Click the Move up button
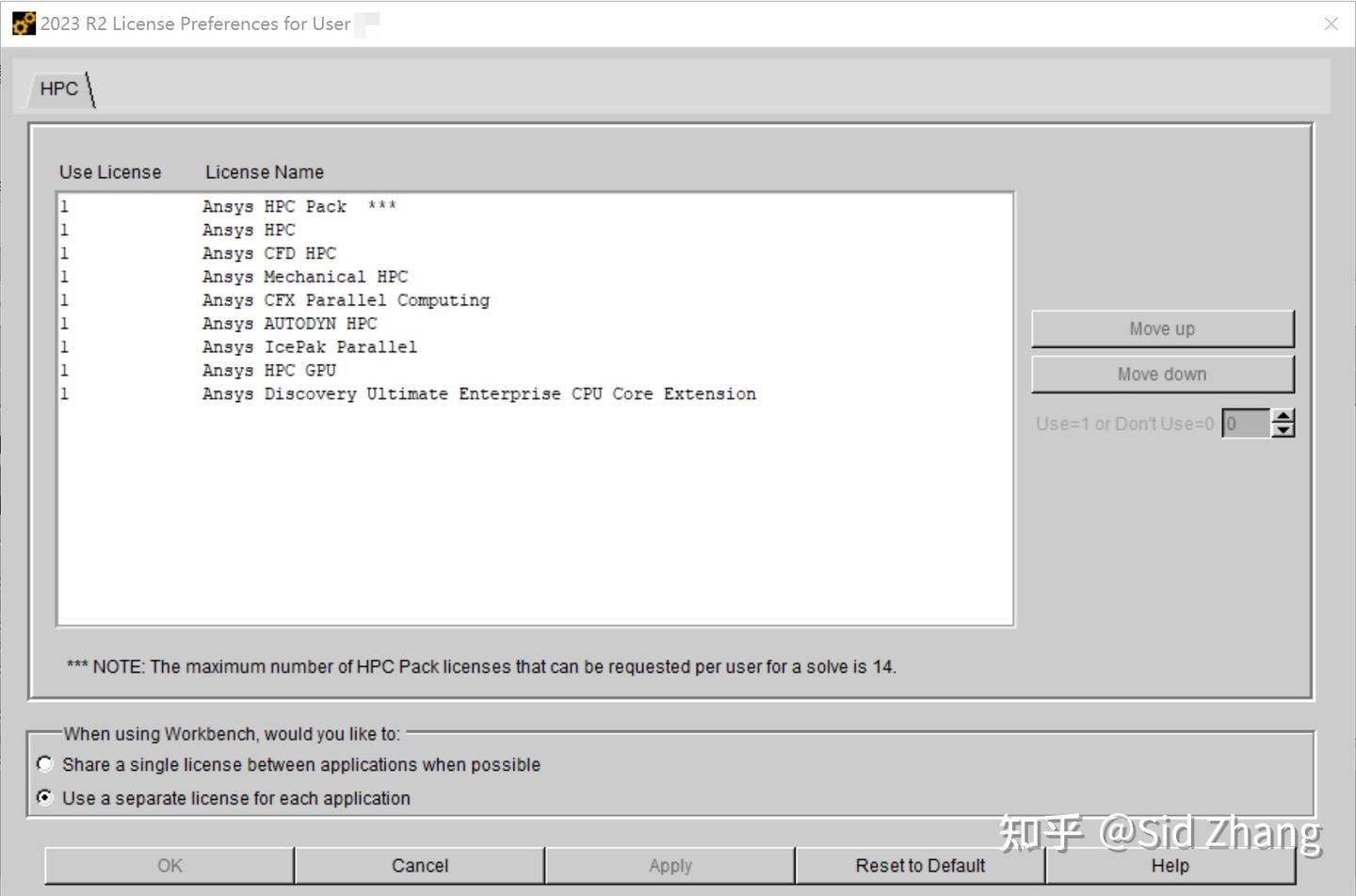The height and width of the screenshot is (896, 1356). point(1162,328)
